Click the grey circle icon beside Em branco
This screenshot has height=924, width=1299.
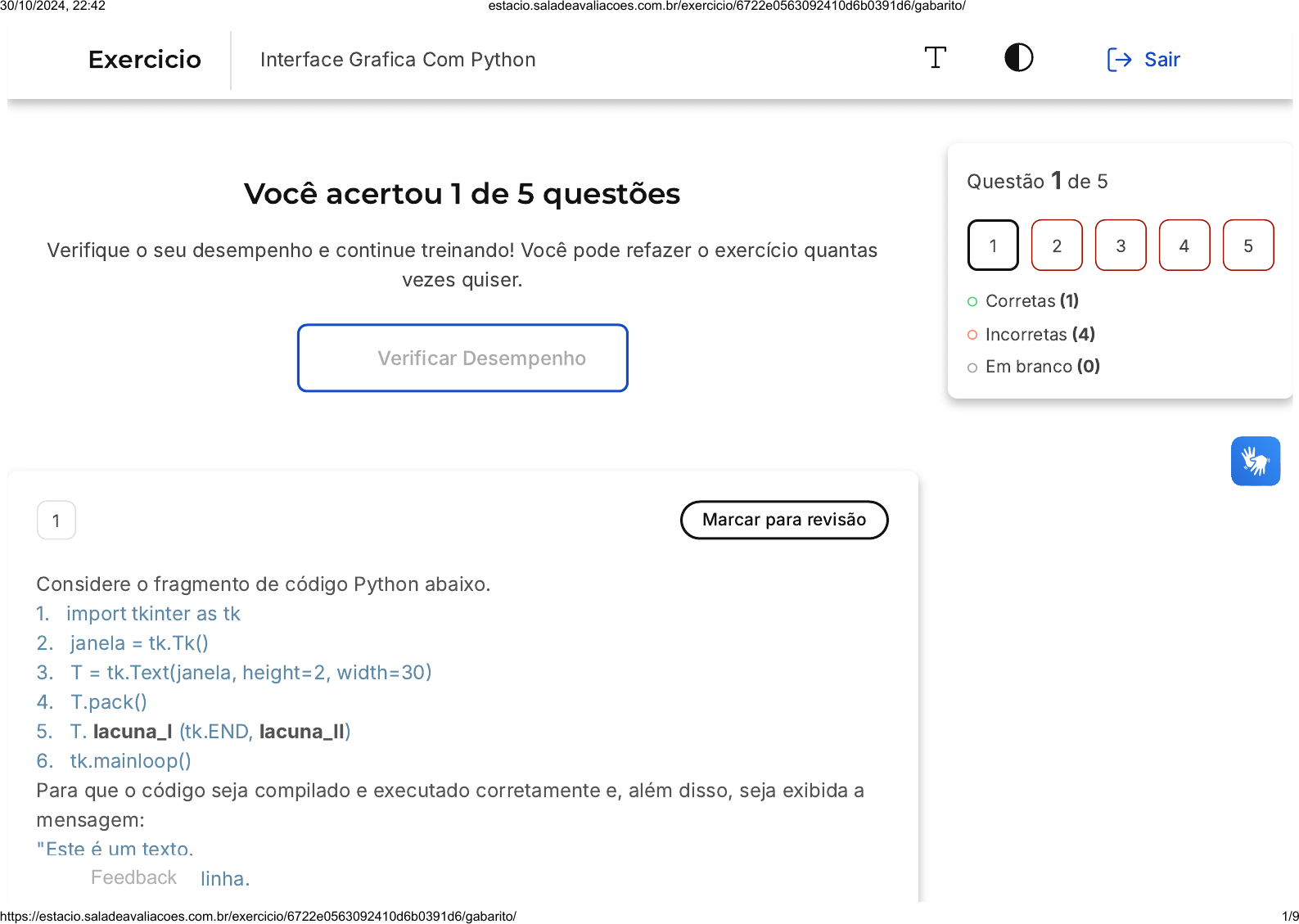pyautogui.click(x=972, y=367)
